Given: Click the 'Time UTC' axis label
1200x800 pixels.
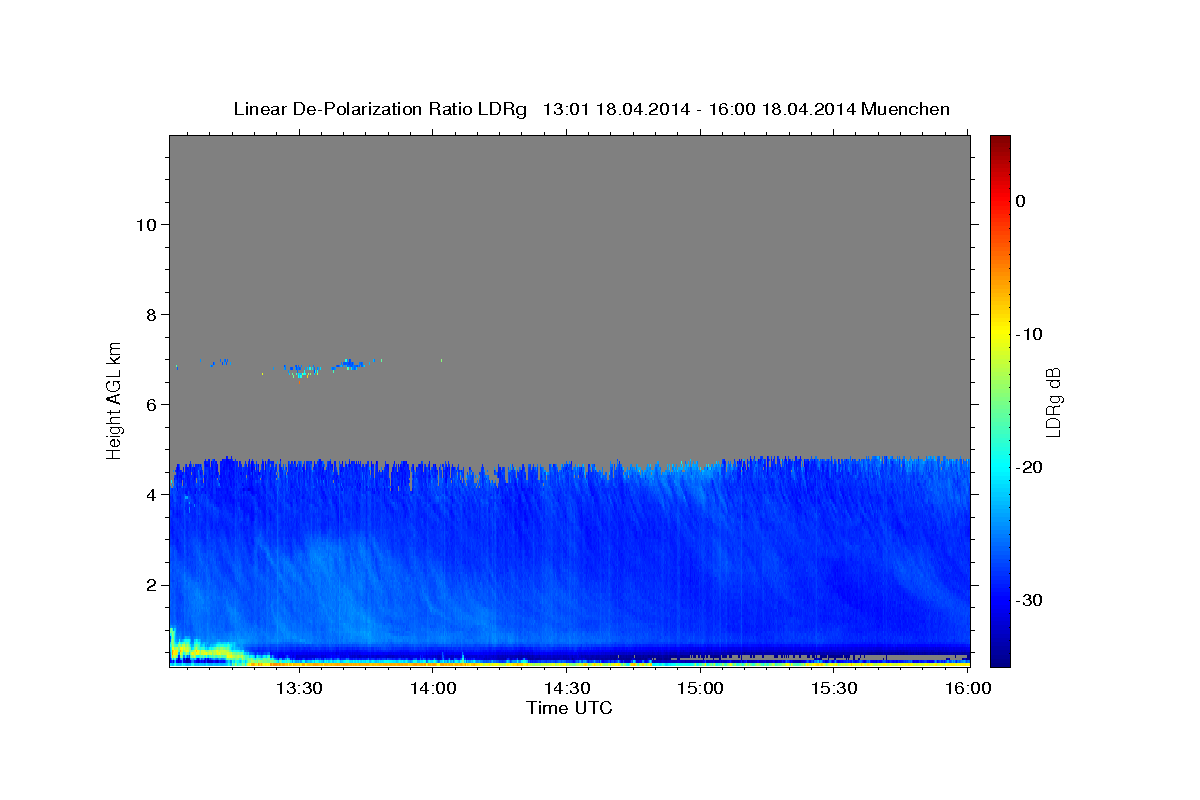Looking at the screenshot, I should (x=569, y=708).
